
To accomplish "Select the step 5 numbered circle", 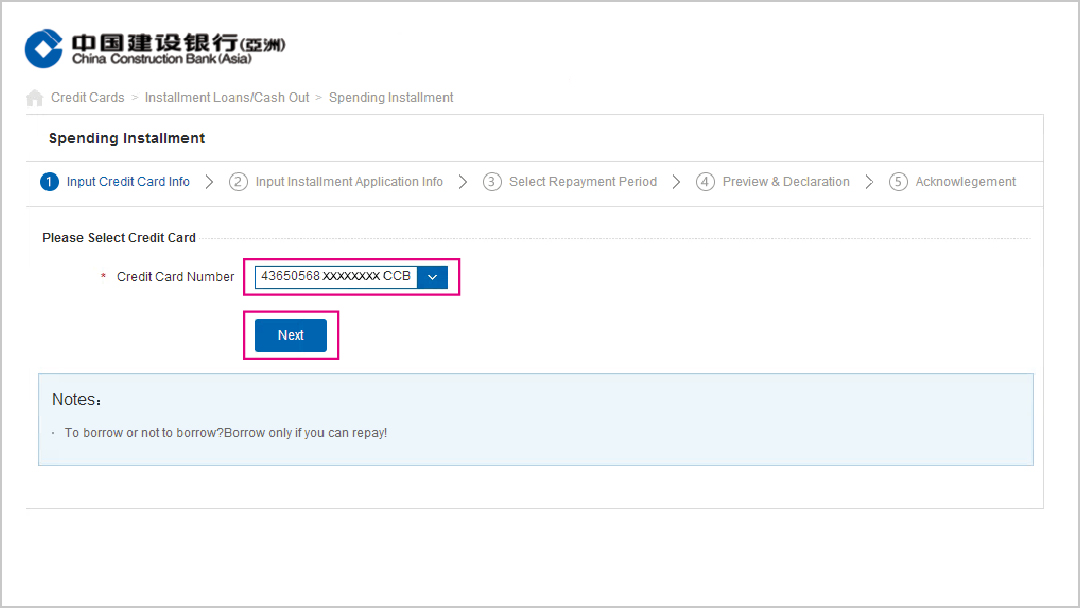I will (898, 182).
